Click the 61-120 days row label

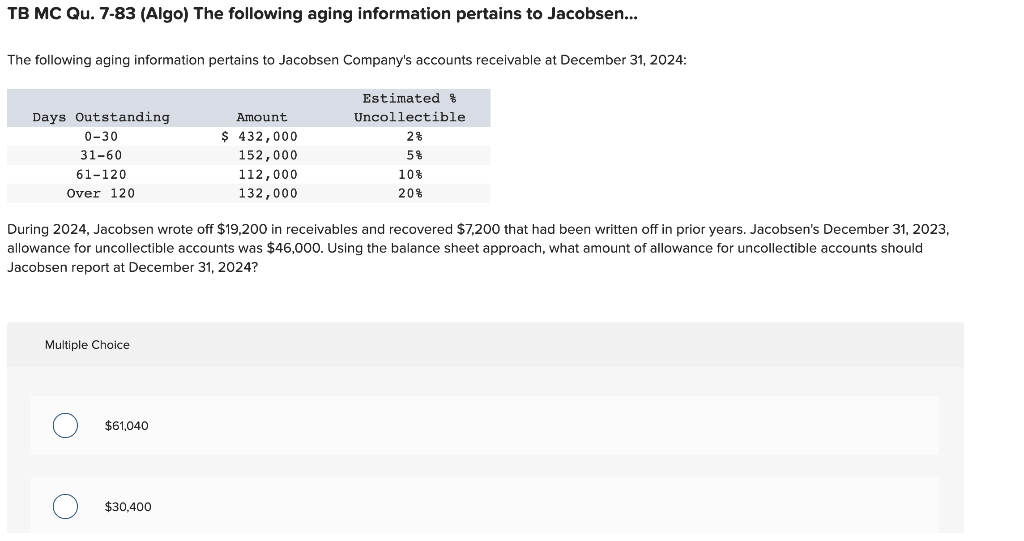(x=101, y=174)
